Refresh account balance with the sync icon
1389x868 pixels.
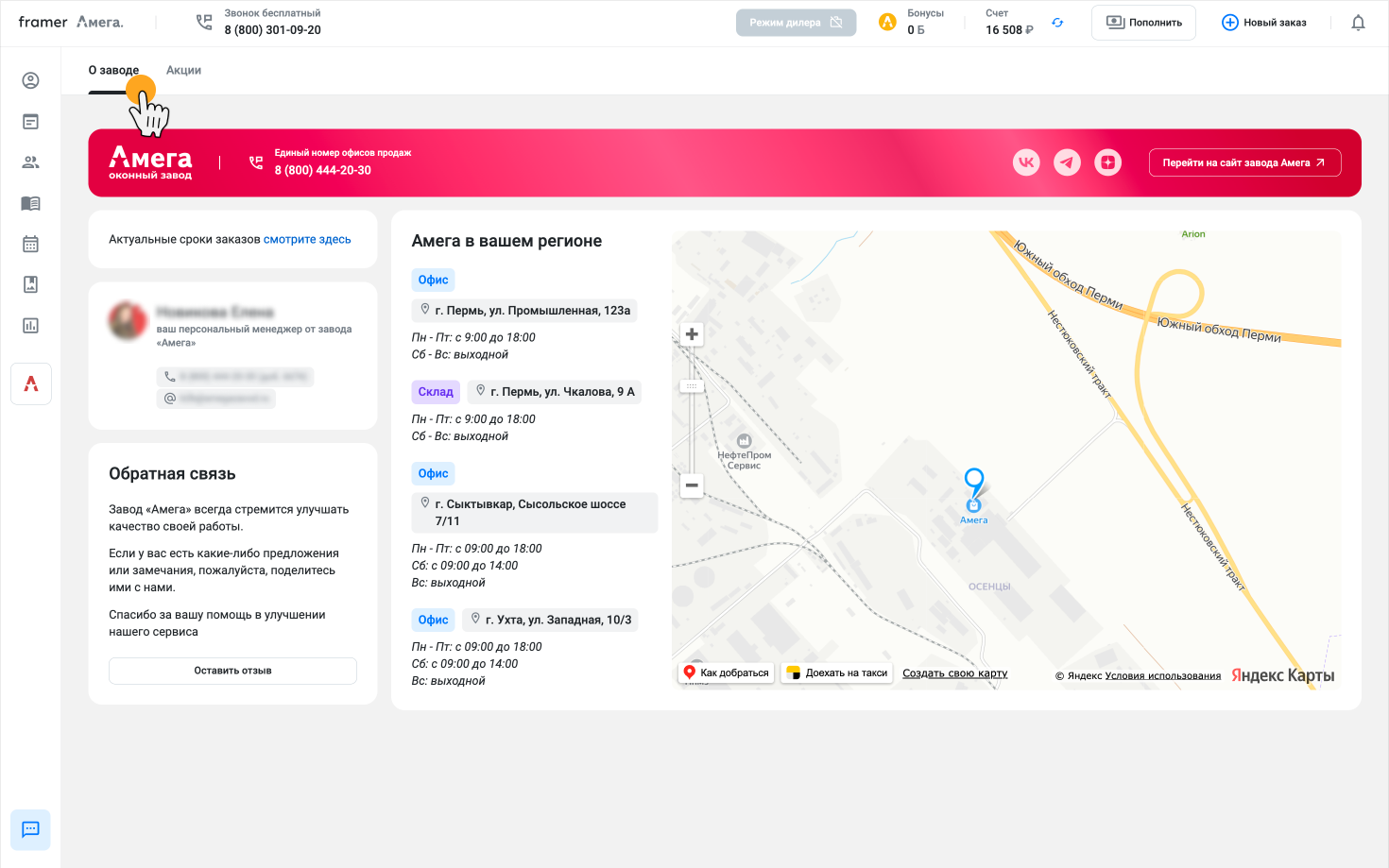tap(1057, 23)
